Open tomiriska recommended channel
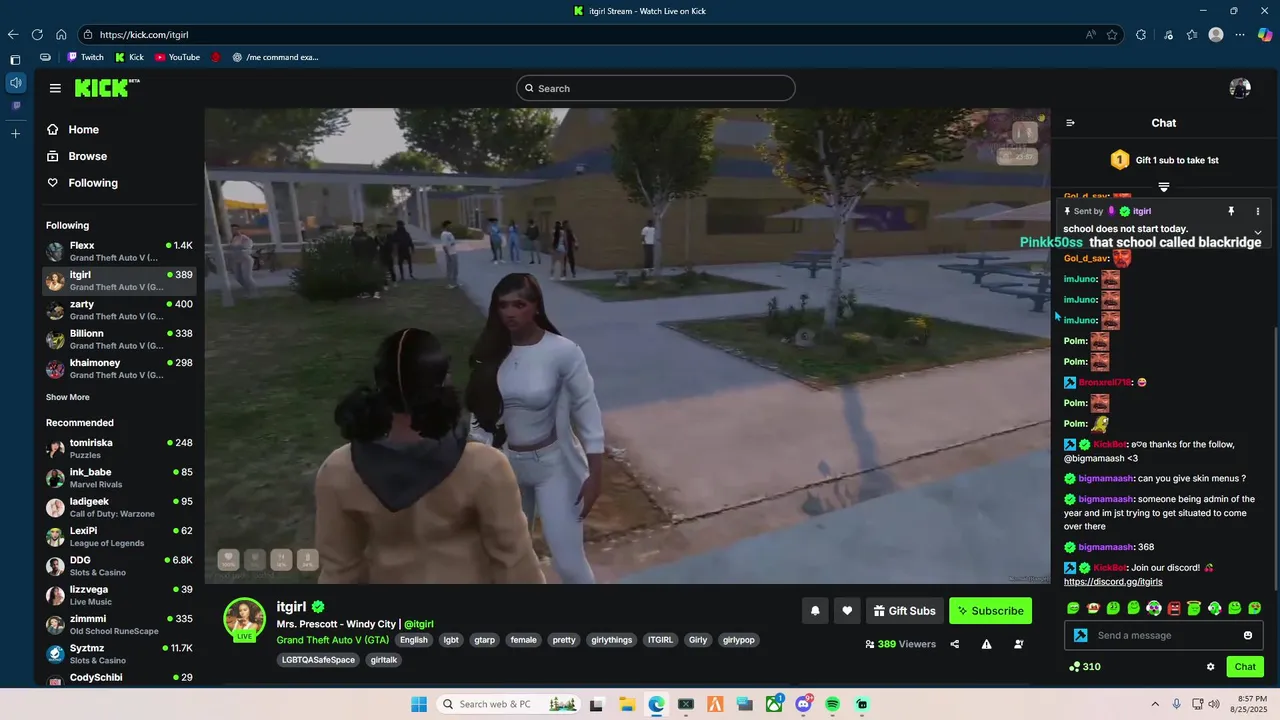Image resolution: width=1280 pixels, height=720 pixels. [x=119, y=448]
